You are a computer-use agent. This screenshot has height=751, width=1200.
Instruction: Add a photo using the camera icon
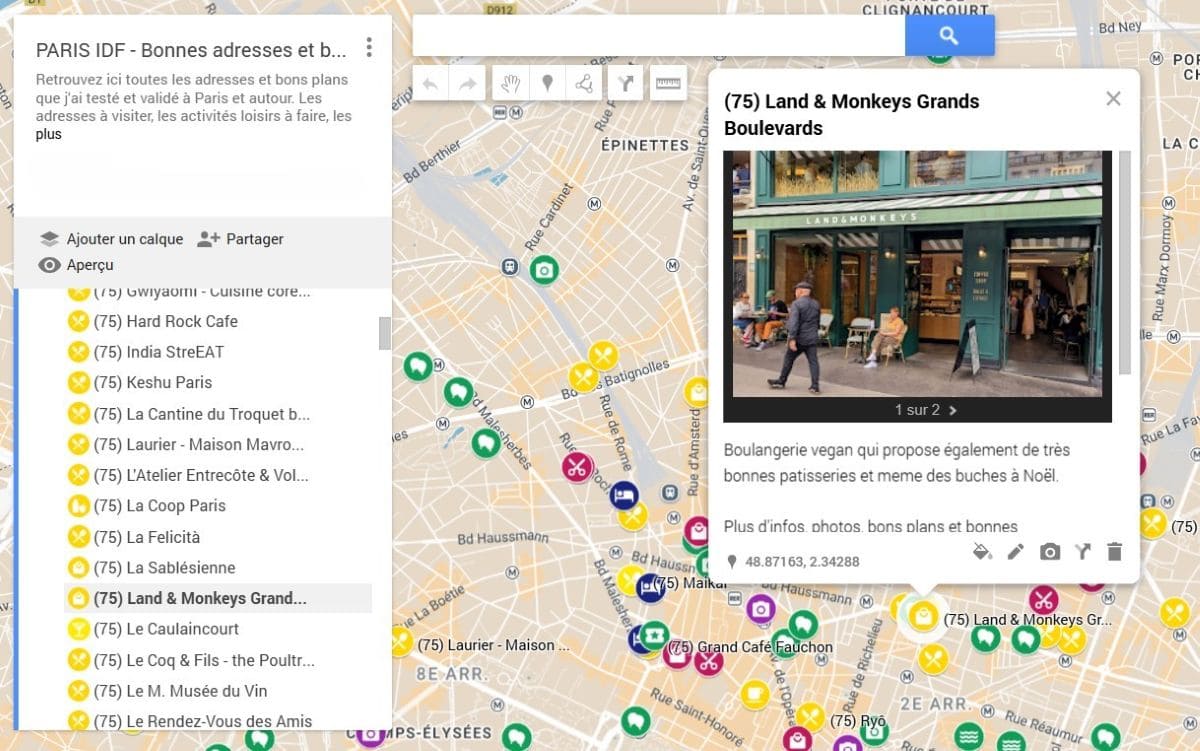pos(1049,551)
